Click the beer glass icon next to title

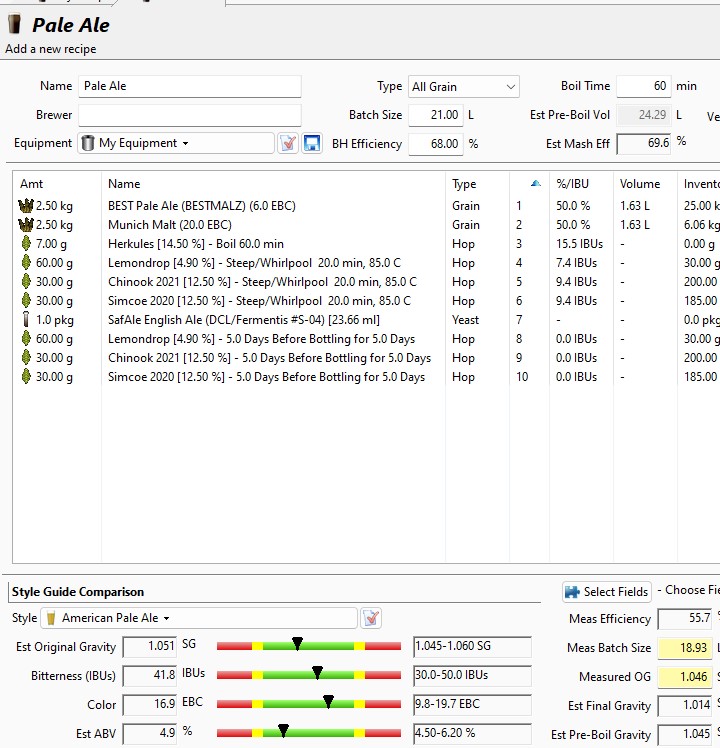pos(16,25)
